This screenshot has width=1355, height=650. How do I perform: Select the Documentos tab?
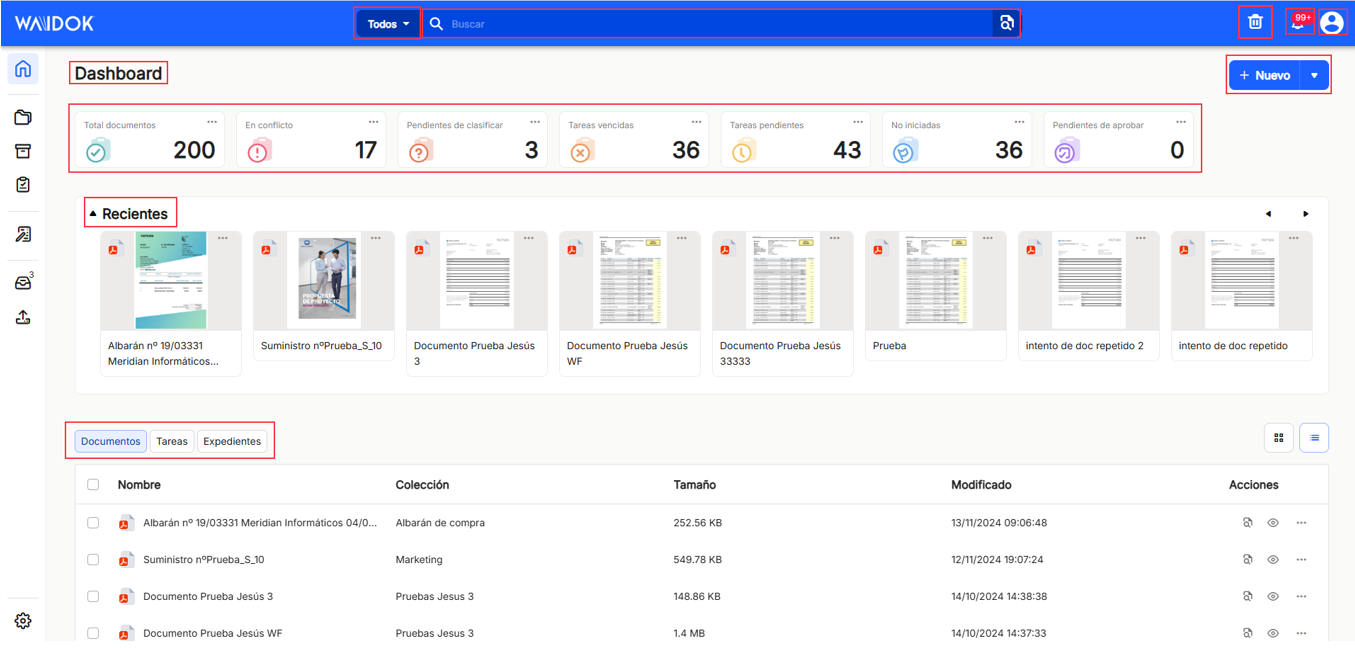[111, 441]
